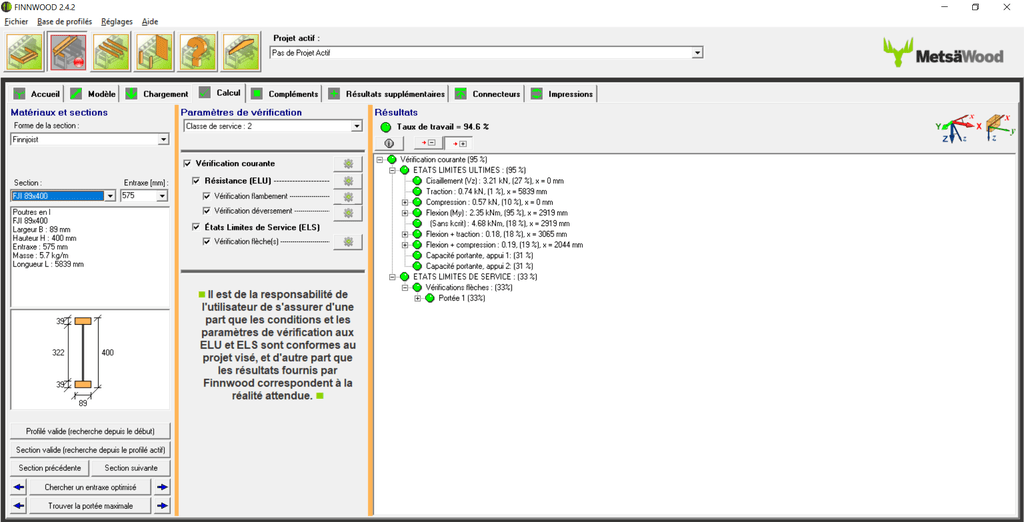The height and width of the screenshot is (522, 1024).
Task: Click Section valide (recherche depuis le profilé actif)
Action: pos(91,449)
